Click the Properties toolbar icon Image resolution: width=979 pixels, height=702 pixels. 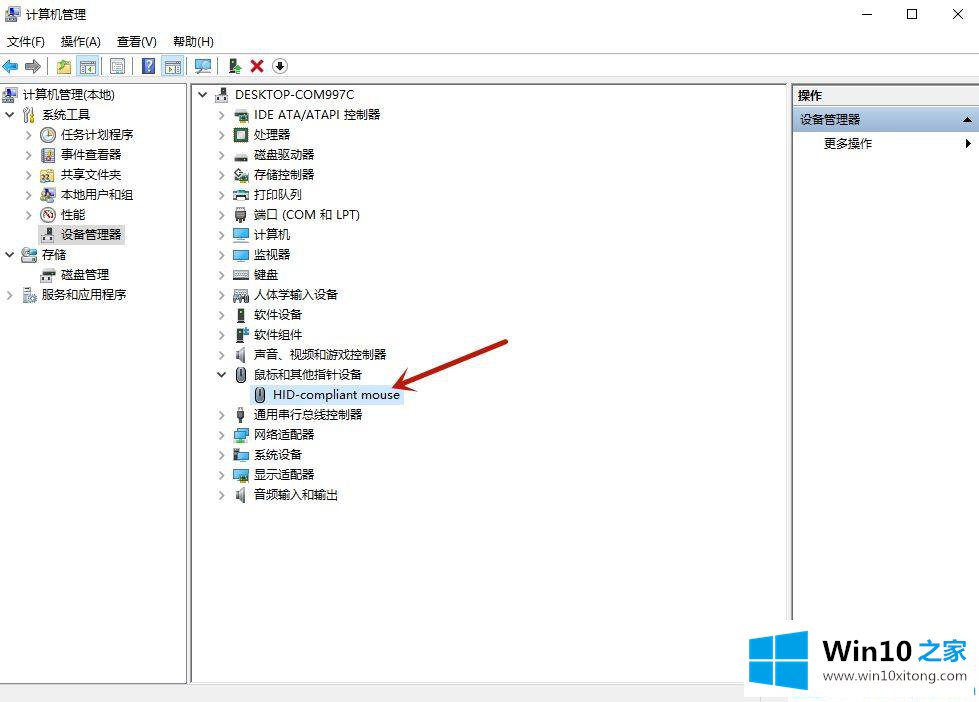pos(118,66)
